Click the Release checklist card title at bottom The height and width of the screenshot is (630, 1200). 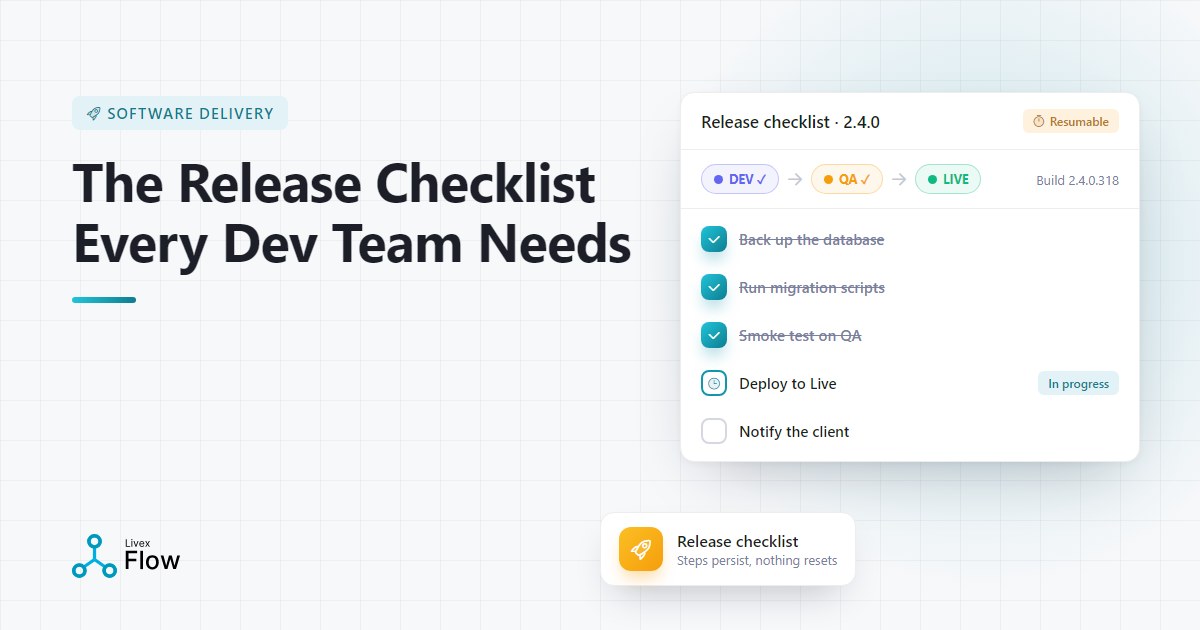(x=738, y=541)
